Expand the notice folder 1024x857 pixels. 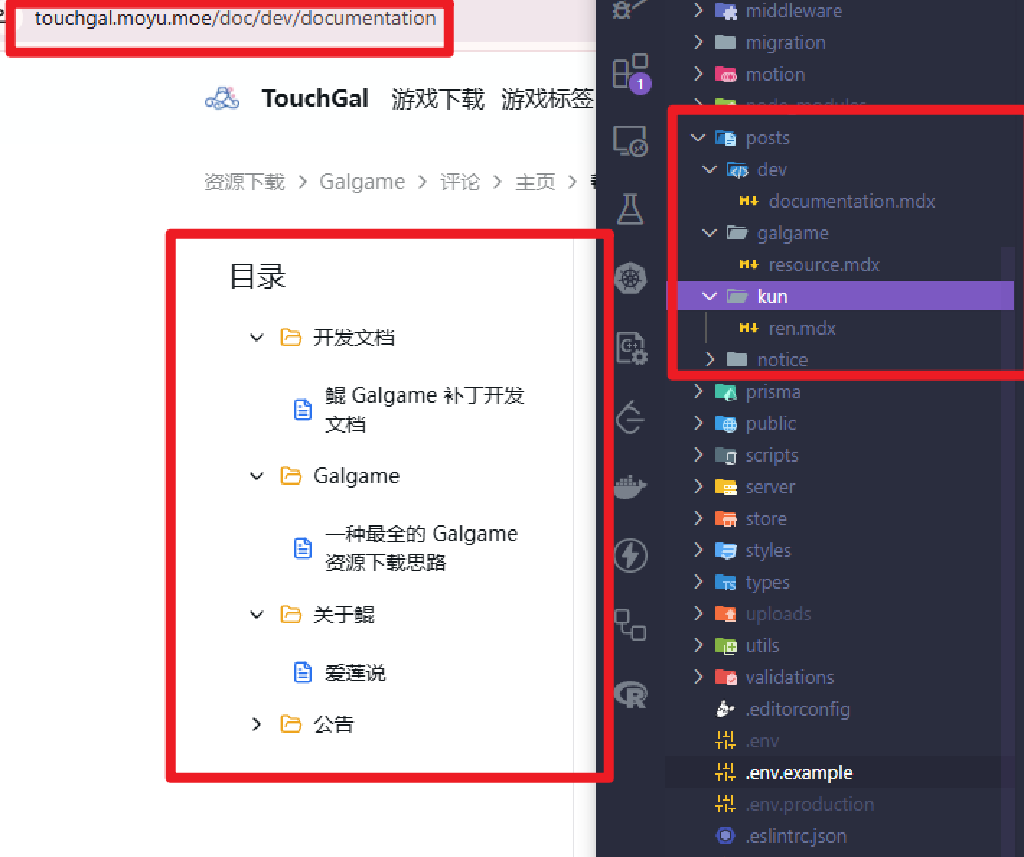[710, 359]
